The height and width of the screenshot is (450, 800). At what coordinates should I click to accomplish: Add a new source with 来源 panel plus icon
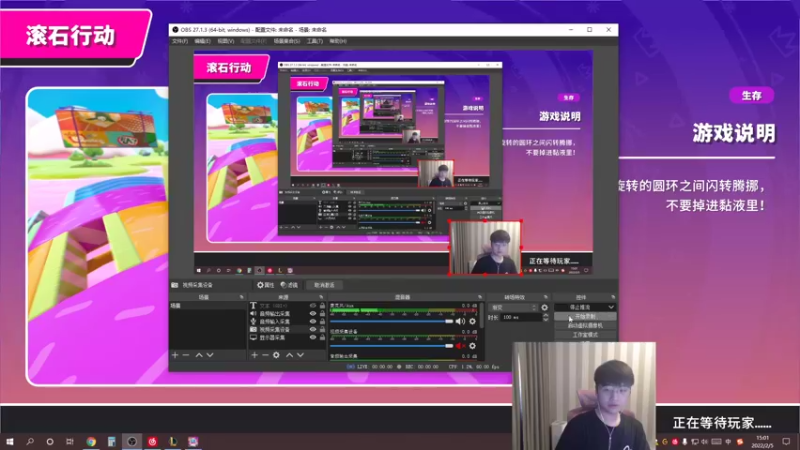[x=254, y=355]
